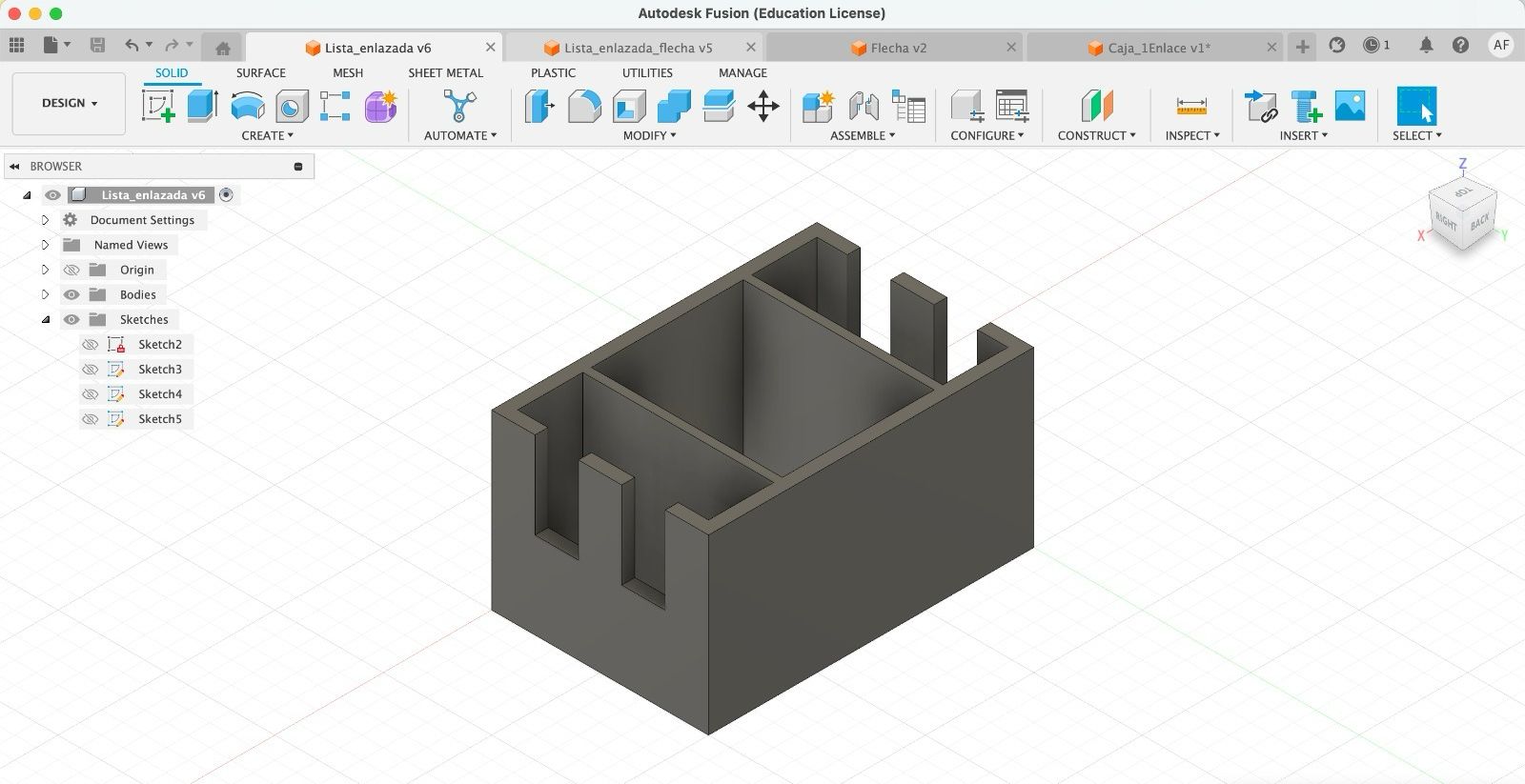1525x784 pixels.
Task: Expand the Named Views node
Action: click(45, 245)
